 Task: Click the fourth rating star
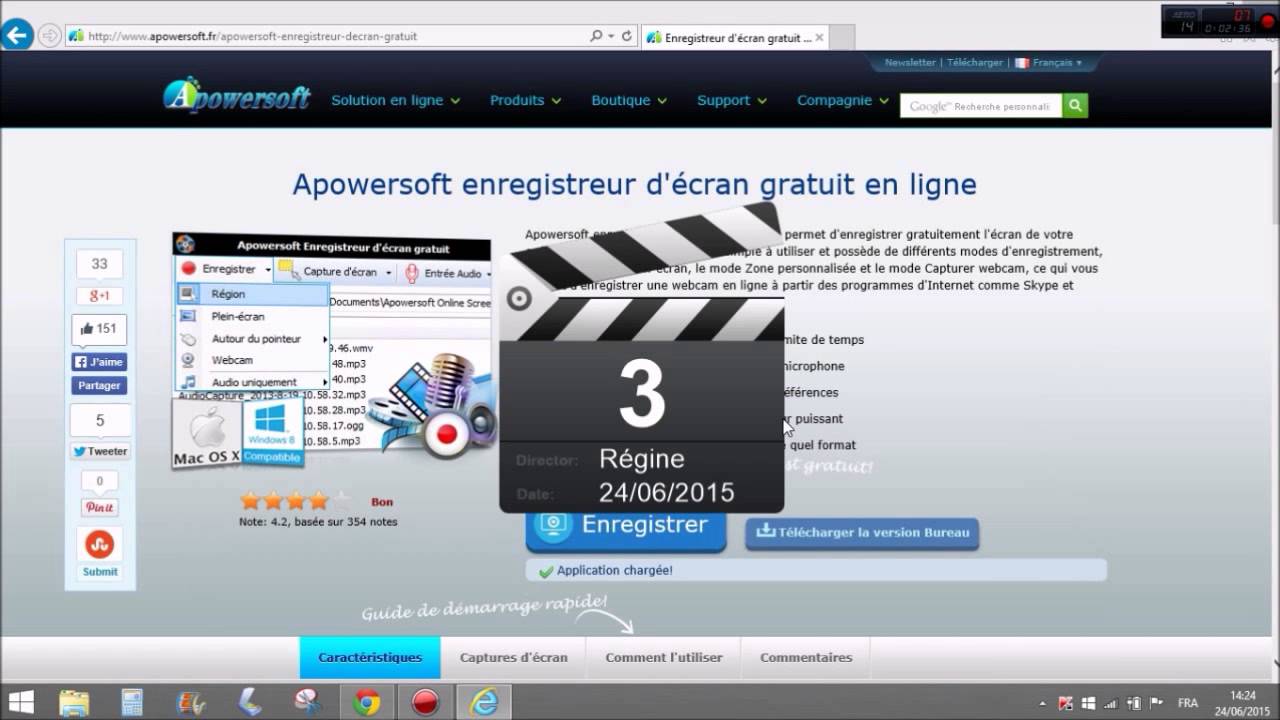[x=318, y=501]
